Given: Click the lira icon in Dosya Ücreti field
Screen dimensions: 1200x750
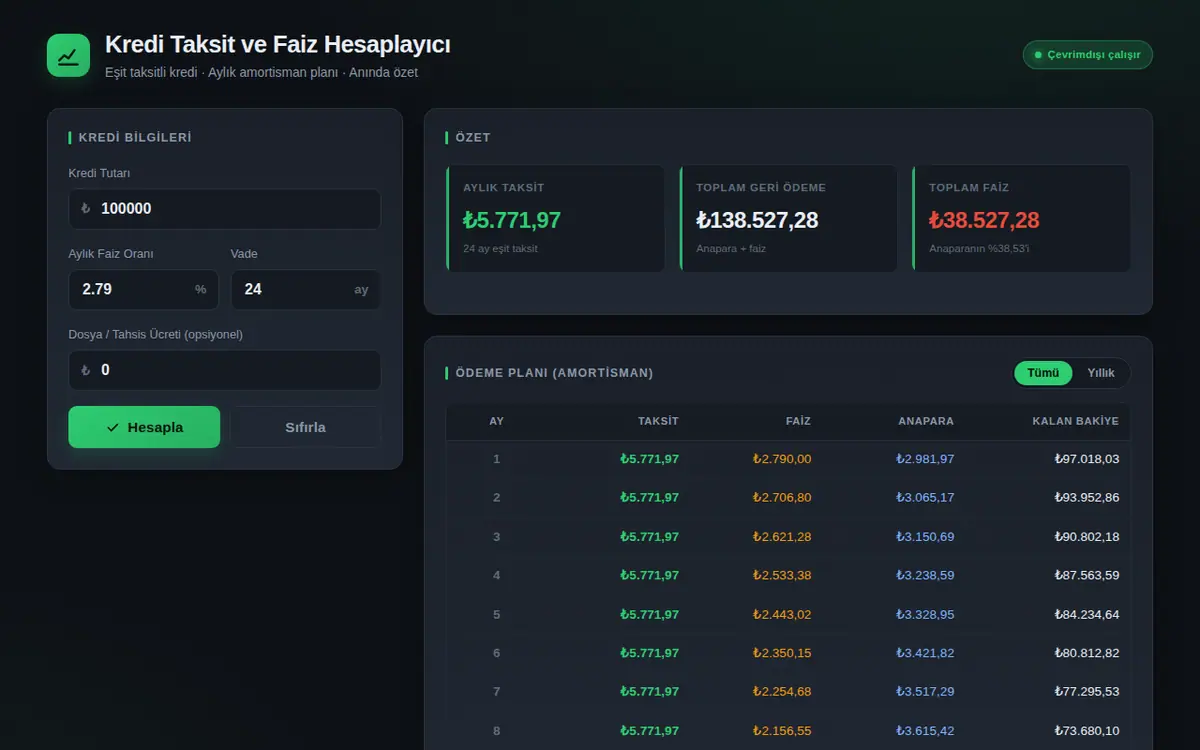Looking at the screenshot, I should coord(85,370).
